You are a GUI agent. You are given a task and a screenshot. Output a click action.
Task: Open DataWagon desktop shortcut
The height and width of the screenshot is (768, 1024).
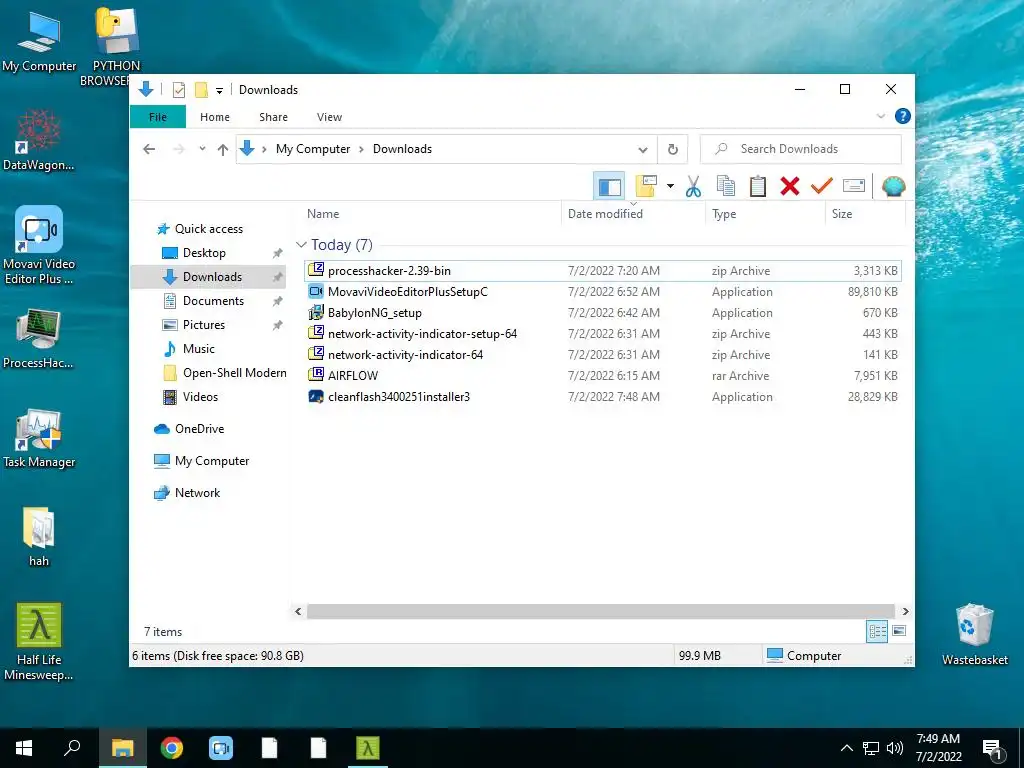click(x=39, y=140)
